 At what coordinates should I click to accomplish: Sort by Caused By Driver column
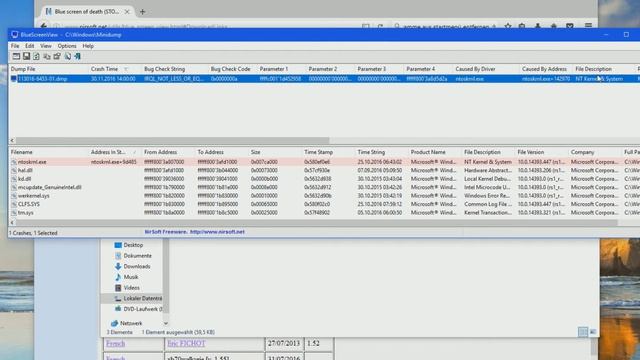pyautogui.click(x=486, y=69)
